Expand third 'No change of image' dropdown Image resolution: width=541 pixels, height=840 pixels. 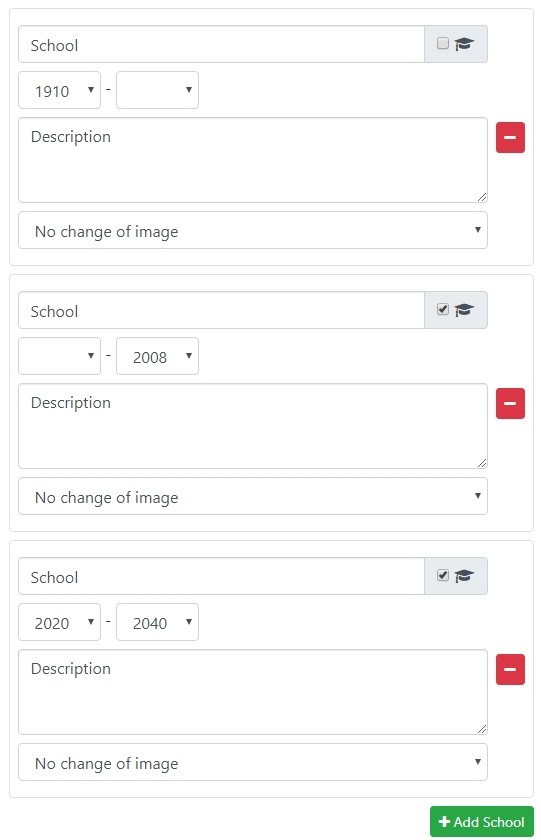253,762
